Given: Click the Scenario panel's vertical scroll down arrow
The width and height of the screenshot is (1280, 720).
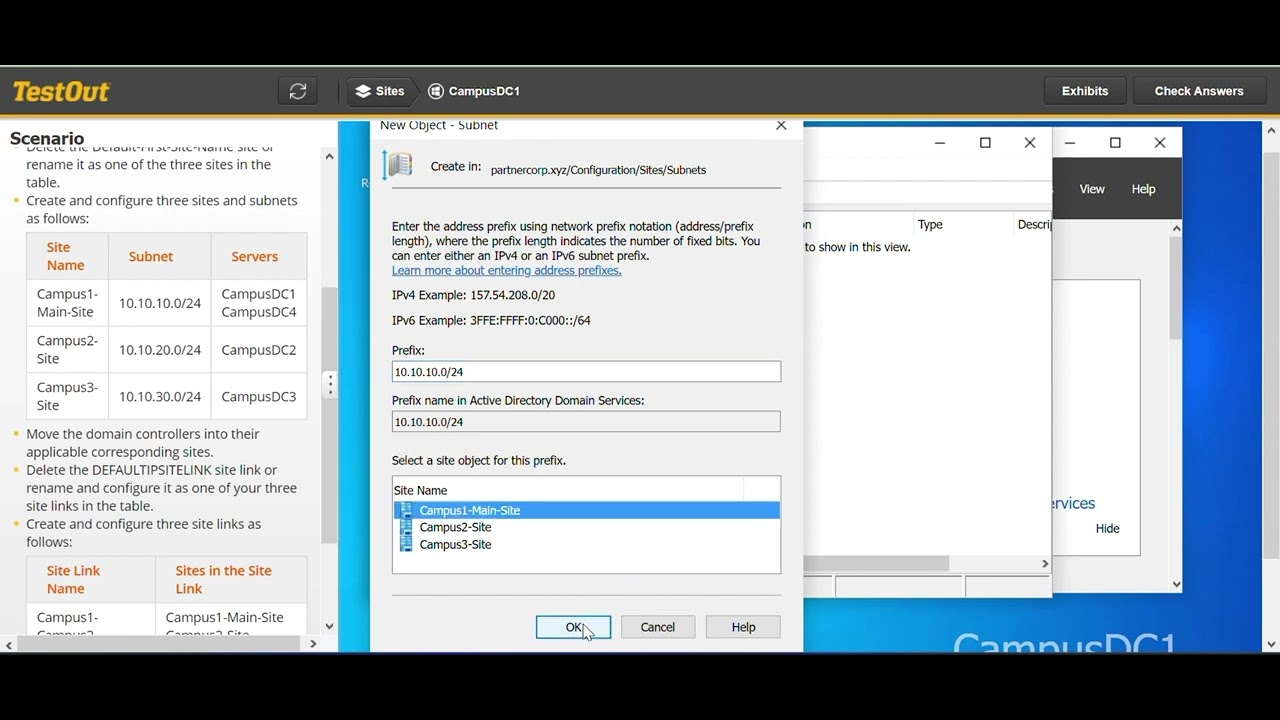Looking at the screenshot, I should pyautogui.click(x=329, y=627).
